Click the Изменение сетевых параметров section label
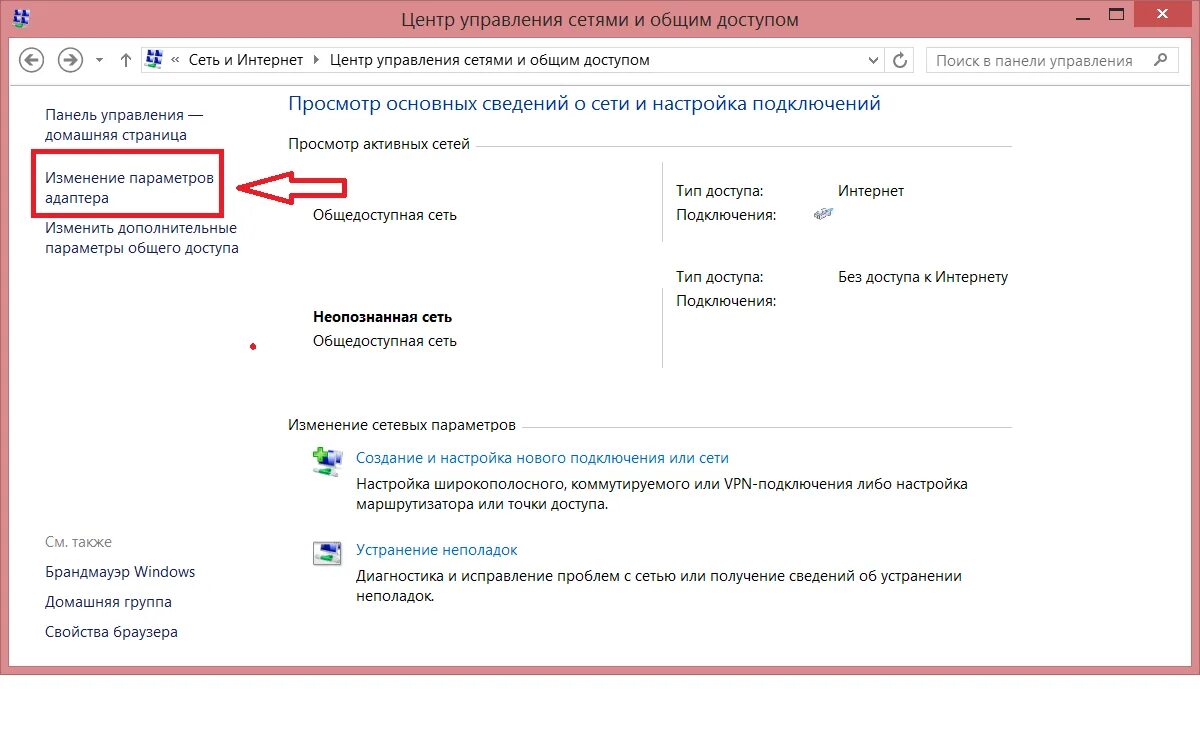Screen dimensions: 1200x748 [x=402, y=425]
